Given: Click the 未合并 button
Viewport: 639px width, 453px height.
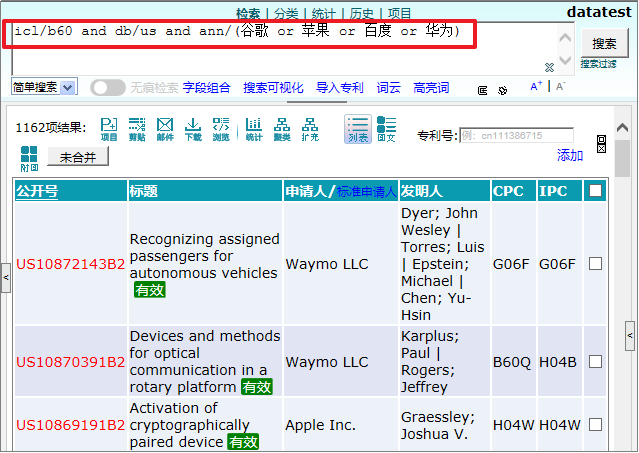Looking at the screenshot, I should (x=78, y=157).
